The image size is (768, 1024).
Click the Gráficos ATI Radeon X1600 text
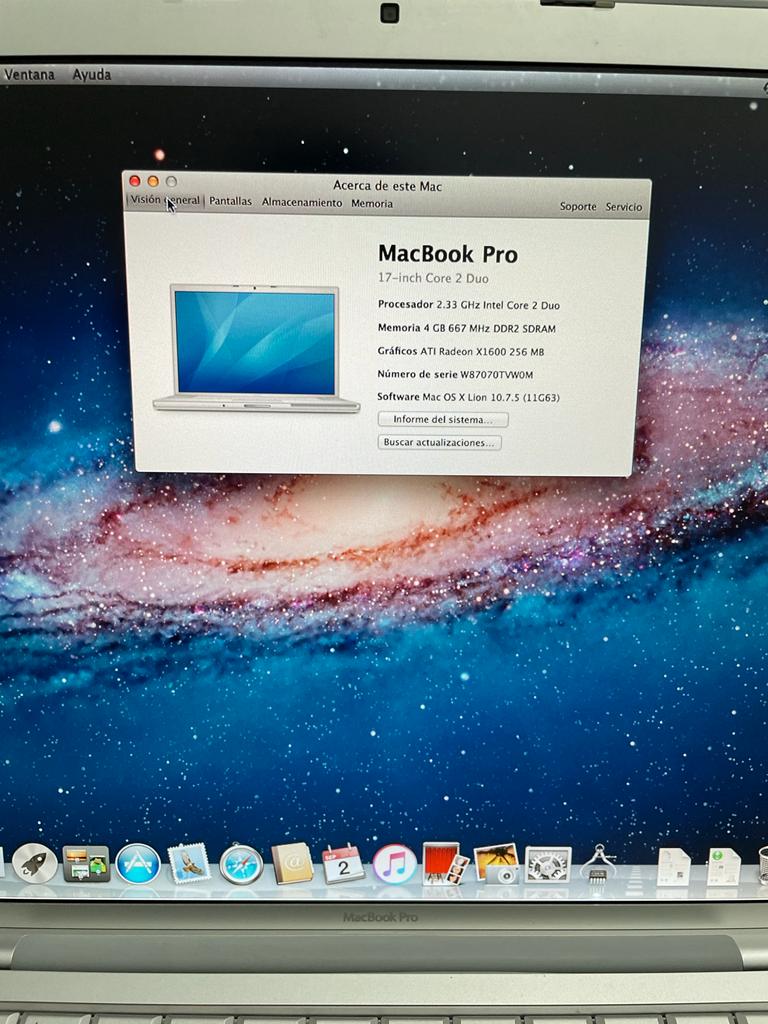(460, 351)
